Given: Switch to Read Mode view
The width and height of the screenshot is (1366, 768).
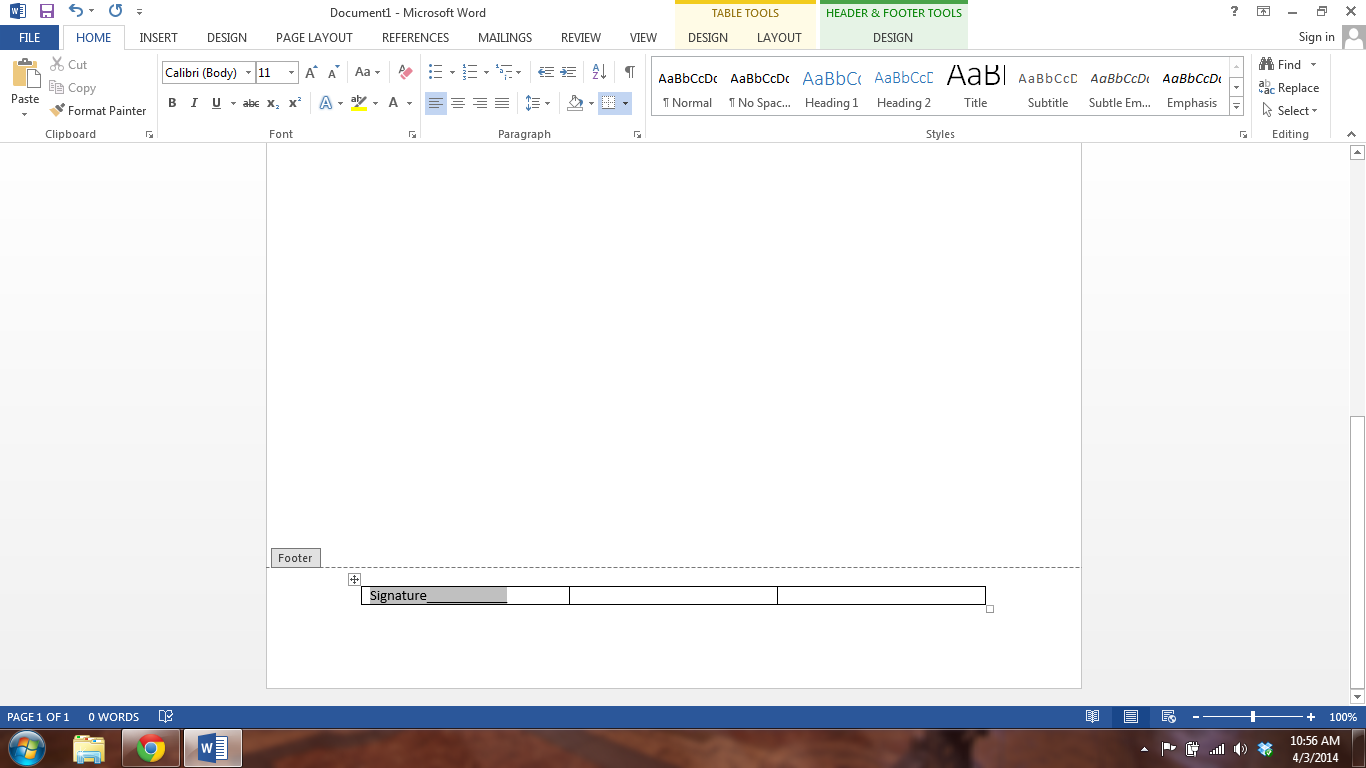Looking at the screenshot, I should click(1093, 717).
